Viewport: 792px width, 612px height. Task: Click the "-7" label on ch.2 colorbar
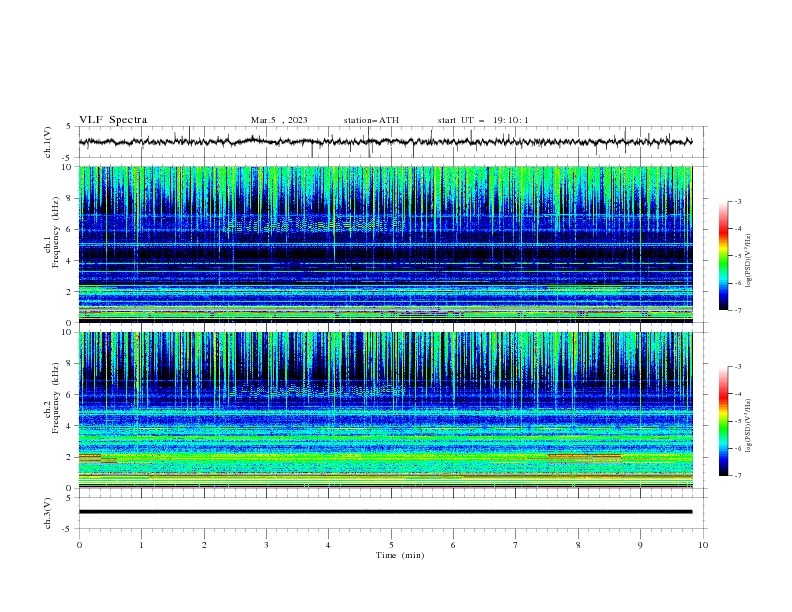738,475
